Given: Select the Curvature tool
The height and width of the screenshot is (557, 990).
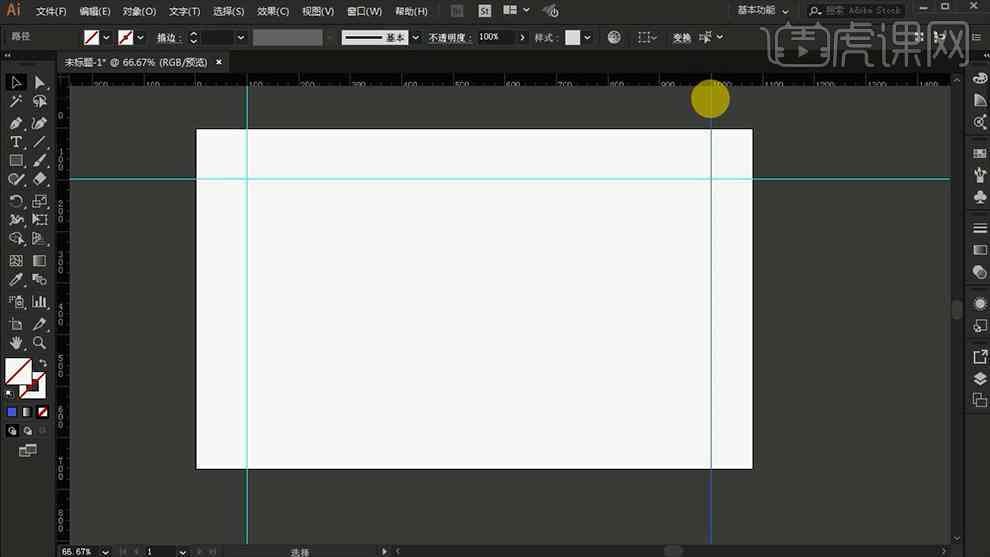Looking at the screenshot, I should [x=39, y=123].
